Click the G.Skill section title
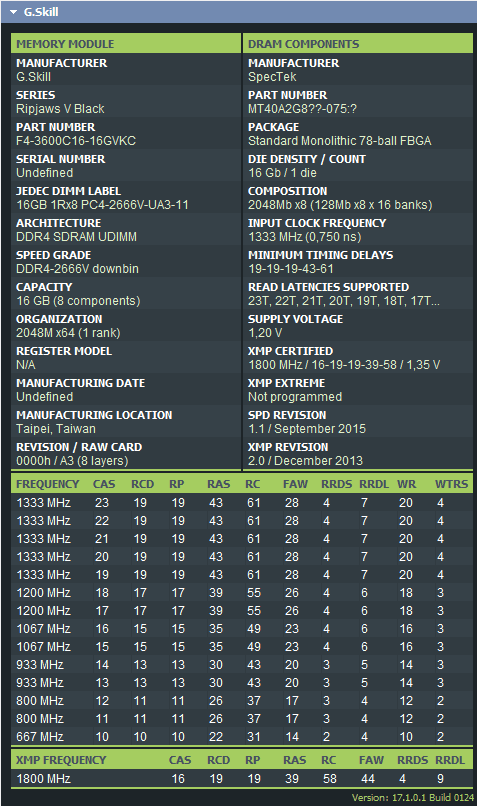477x806 pixels. [x=41, y=12]
